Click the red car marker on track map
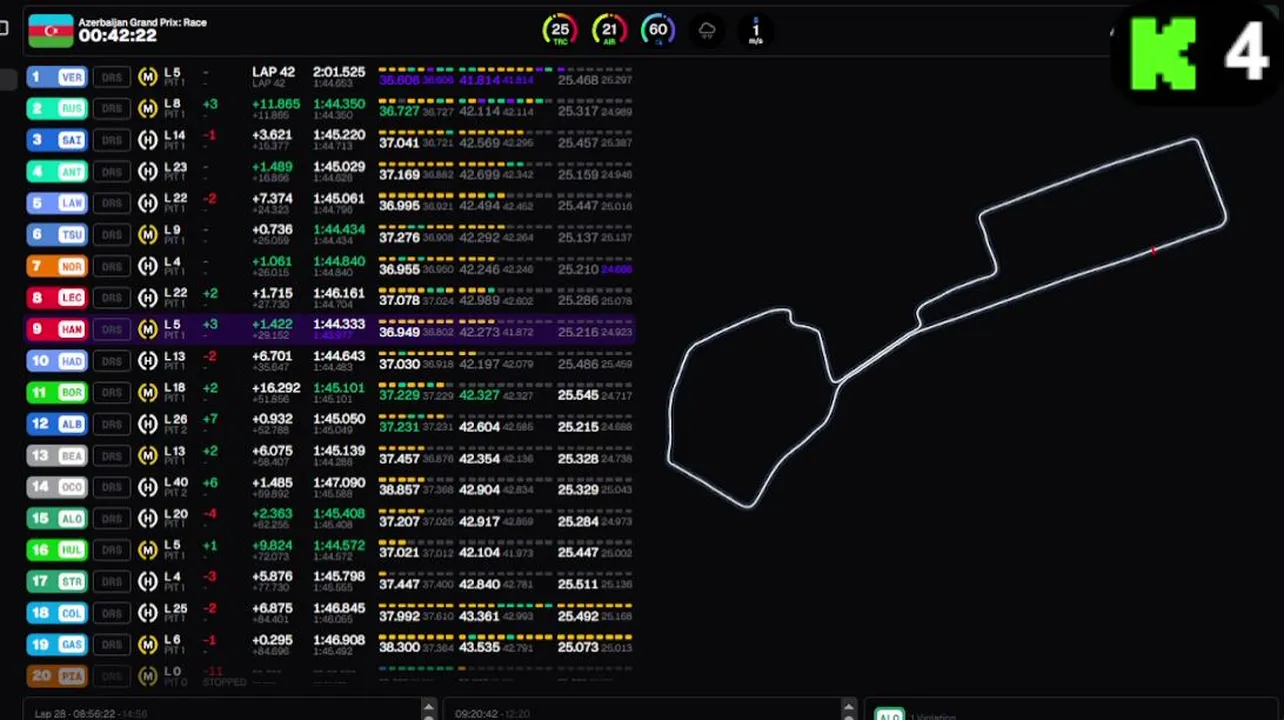The width and height of the screenshot is (1284, 720). pyautogui.click(x=1154, y=251)
